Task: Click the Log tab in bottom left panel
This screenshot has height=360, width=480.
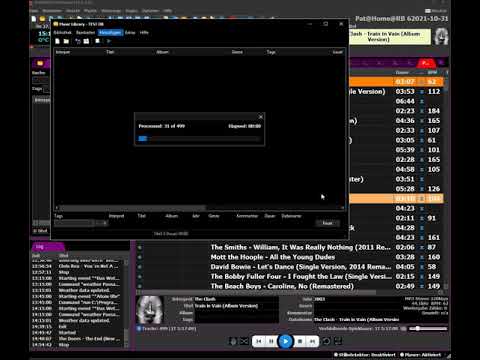Action: click(48, 247)
